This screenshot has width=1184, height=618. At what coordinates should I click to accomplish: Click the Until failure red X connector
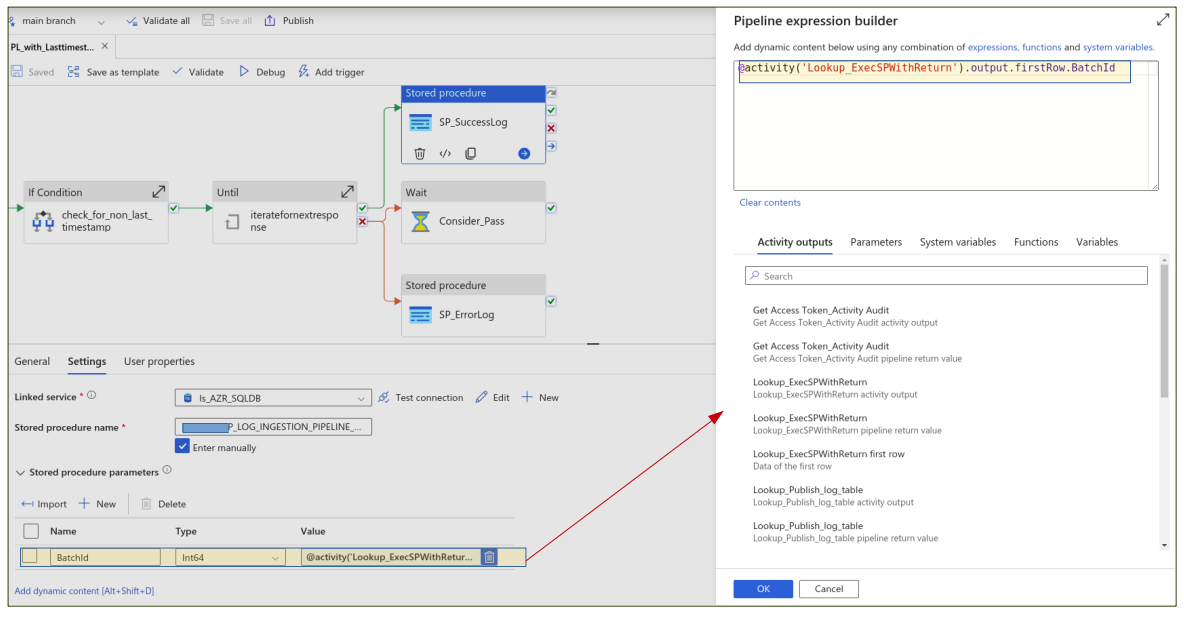coord(362,221)
